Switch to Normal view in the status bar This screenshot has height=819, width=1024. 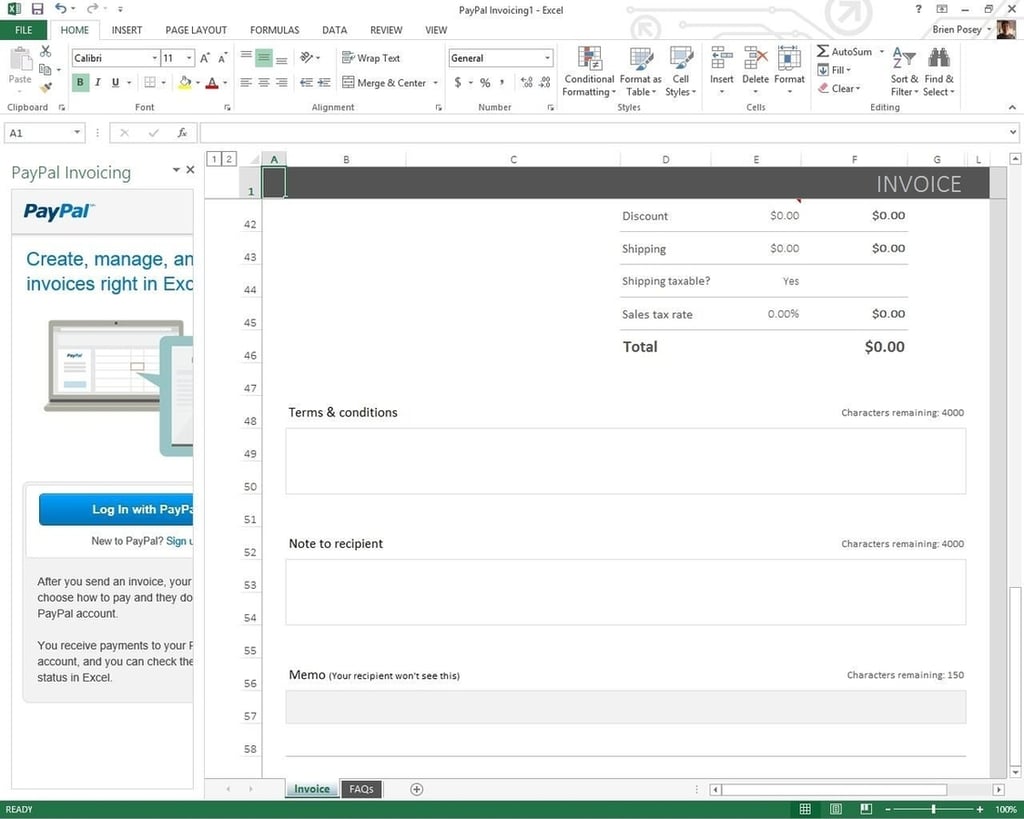(x=805, y=809)
